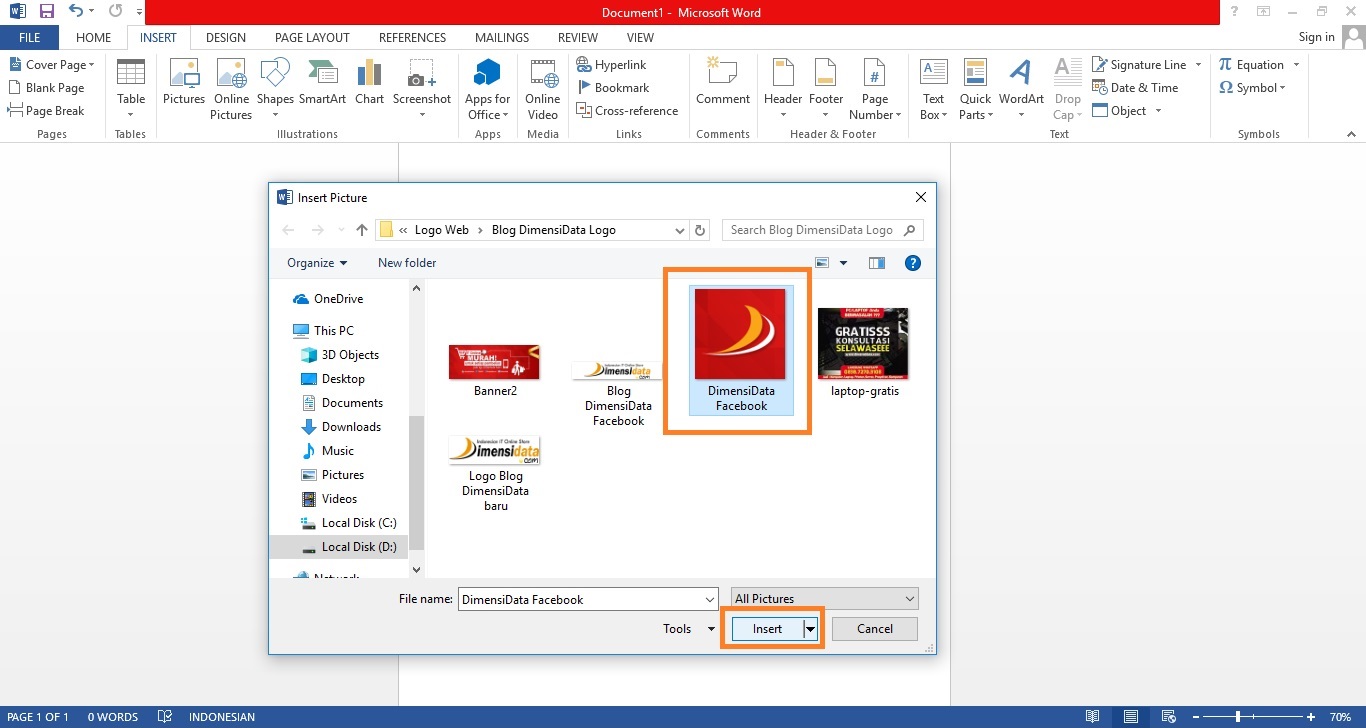This screenshot has height=728, width=1366.
Task: Switch to the PAGE LAYOUT tab
Action: coord(312,38)
